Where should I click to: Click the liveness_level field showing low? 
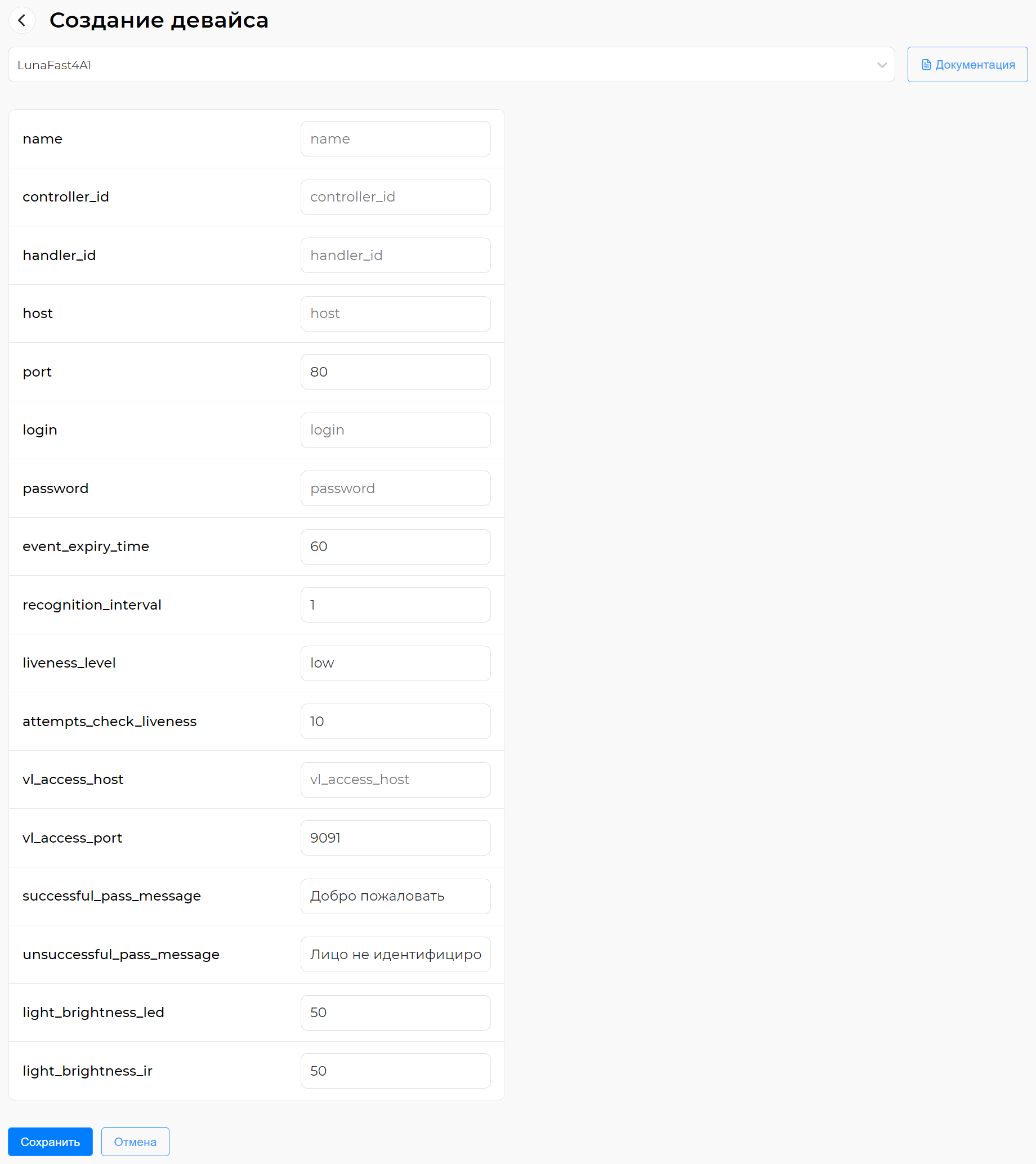pos(395,663)
